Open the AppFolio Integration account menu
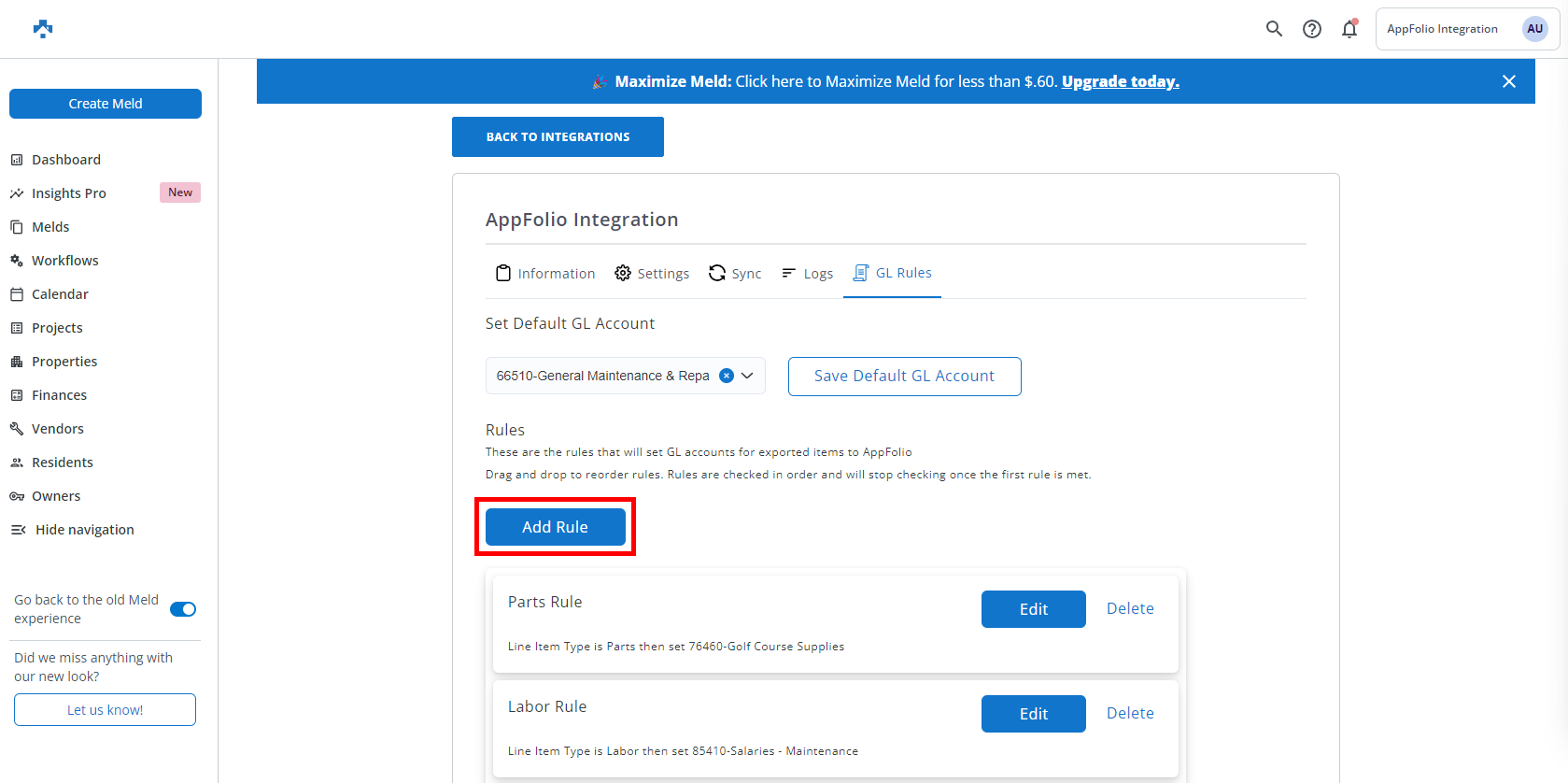The width and height of the screenshot is (1568, 783). [x=1442, y=29]
